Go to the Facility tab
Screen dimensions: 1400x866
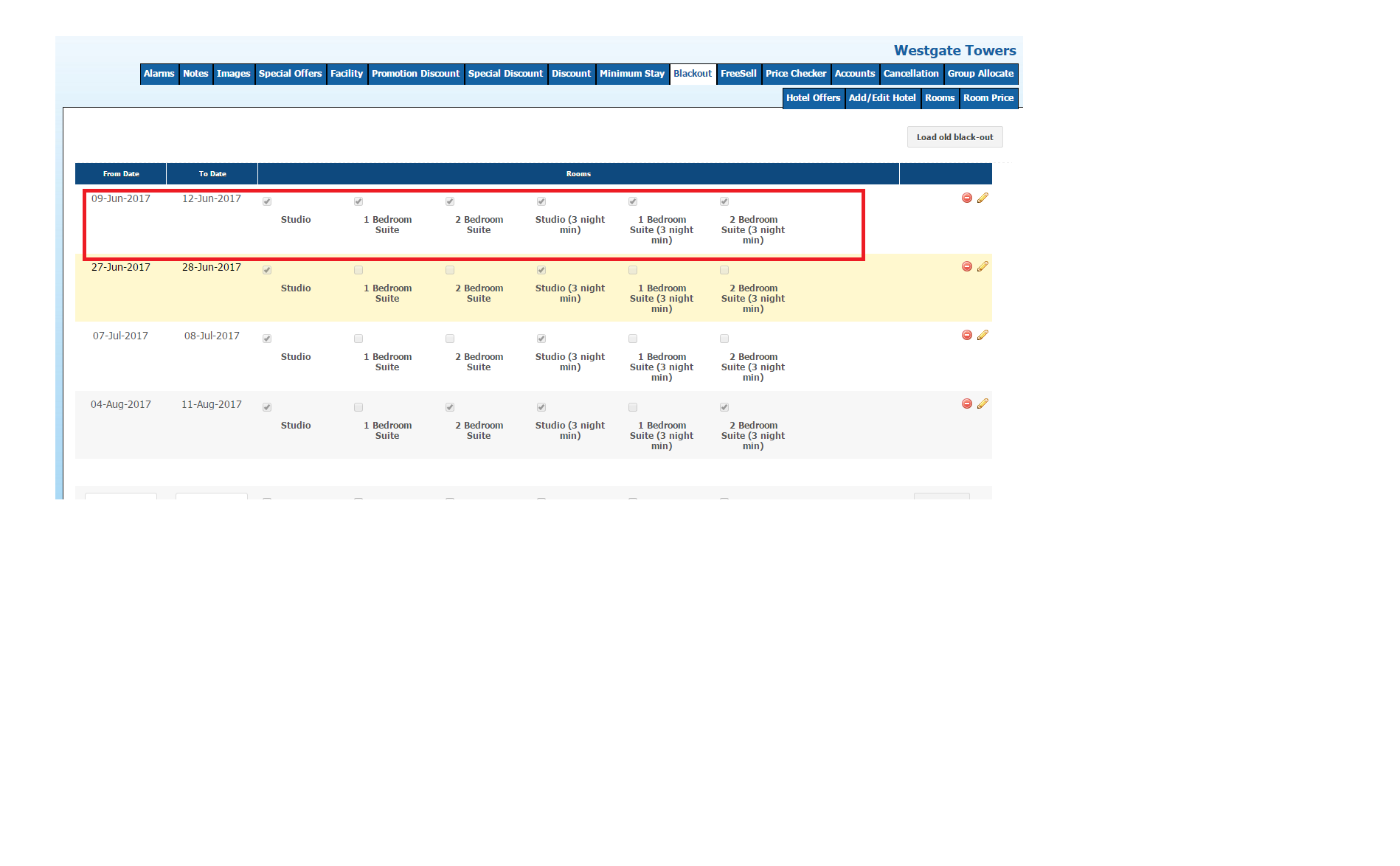click(x=347, y=74)
